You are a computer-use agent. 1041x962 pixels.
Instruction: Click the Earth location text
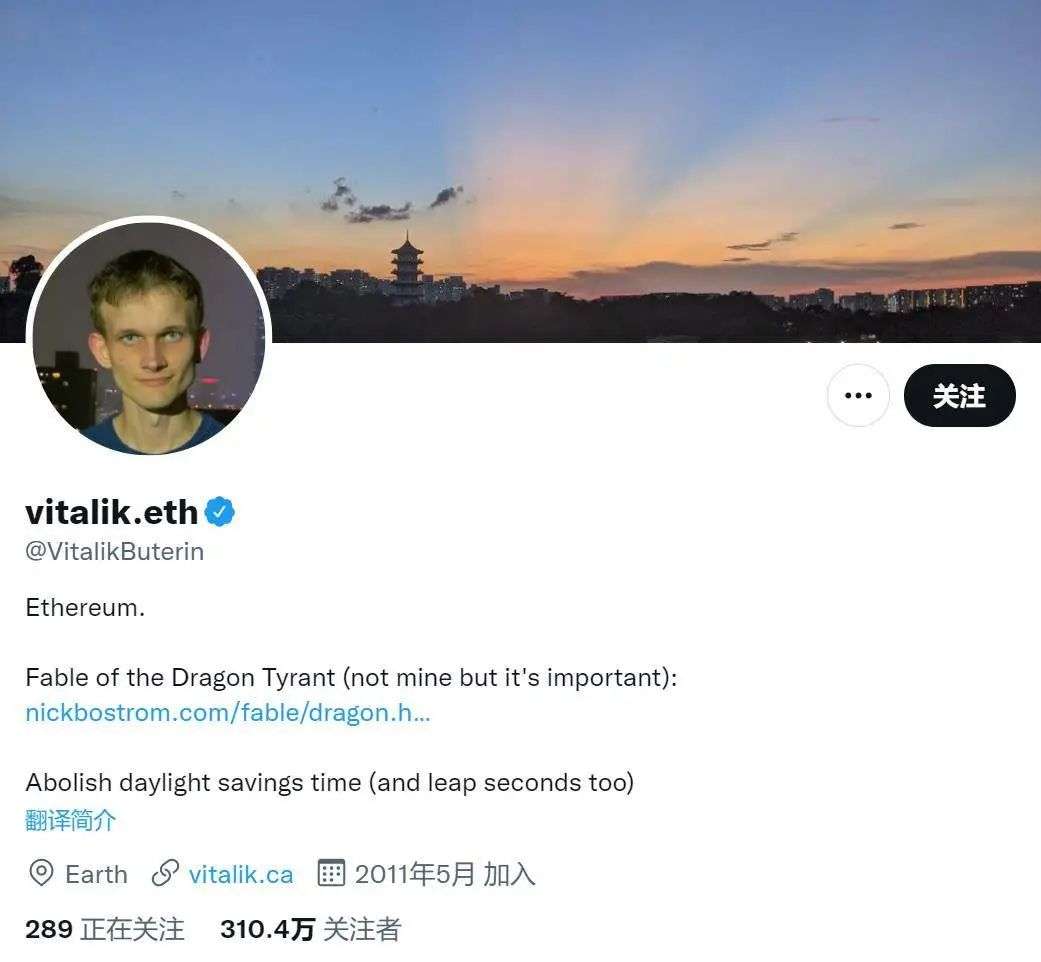point(96,874)
